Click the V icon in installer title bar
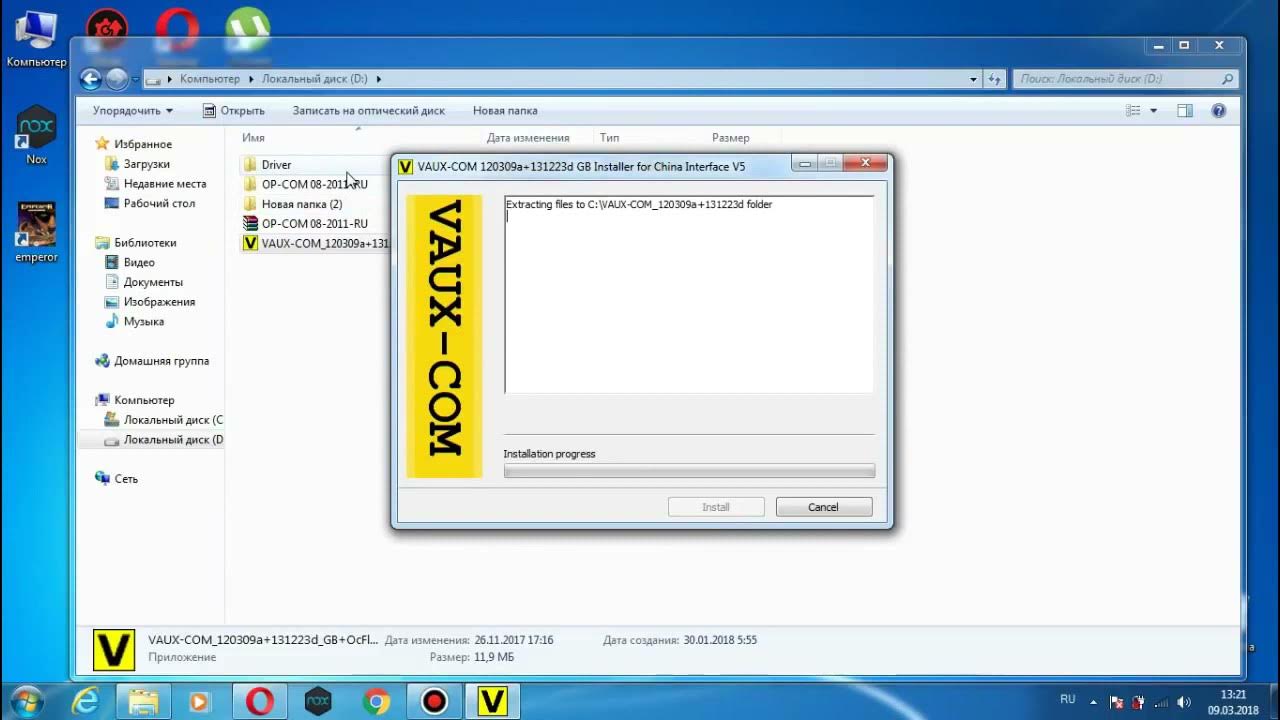Screen dimensions: 1280x720 [x=405, y=166]
